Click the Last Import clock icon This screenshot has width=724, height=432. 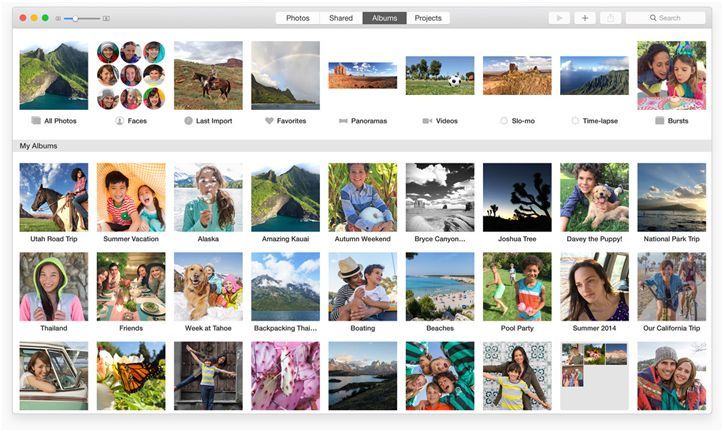(188, 121)
